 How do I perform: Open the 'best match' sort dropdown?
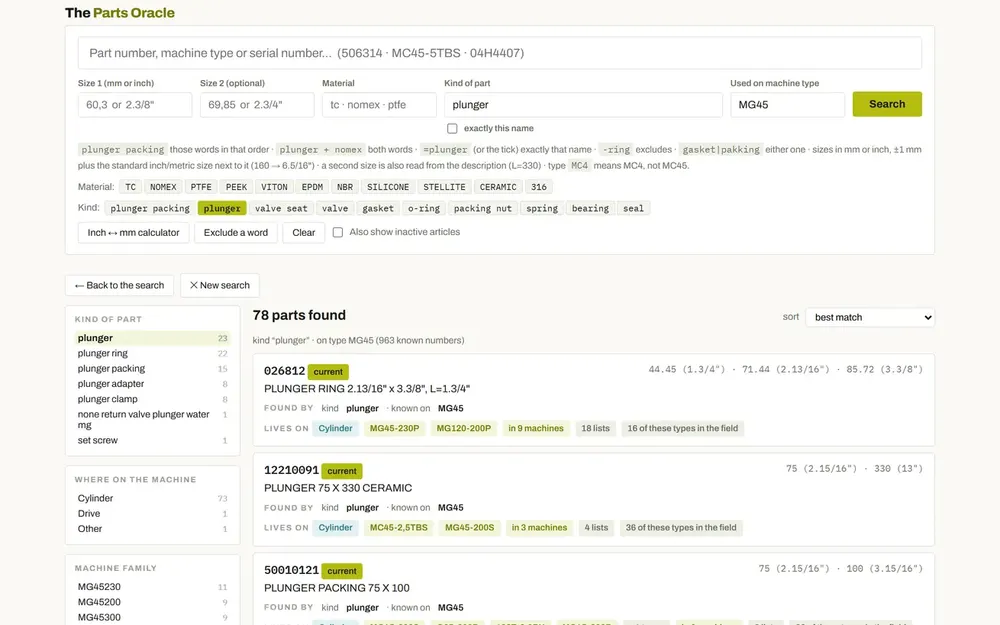pyautogui.click(x=870, y=317)
